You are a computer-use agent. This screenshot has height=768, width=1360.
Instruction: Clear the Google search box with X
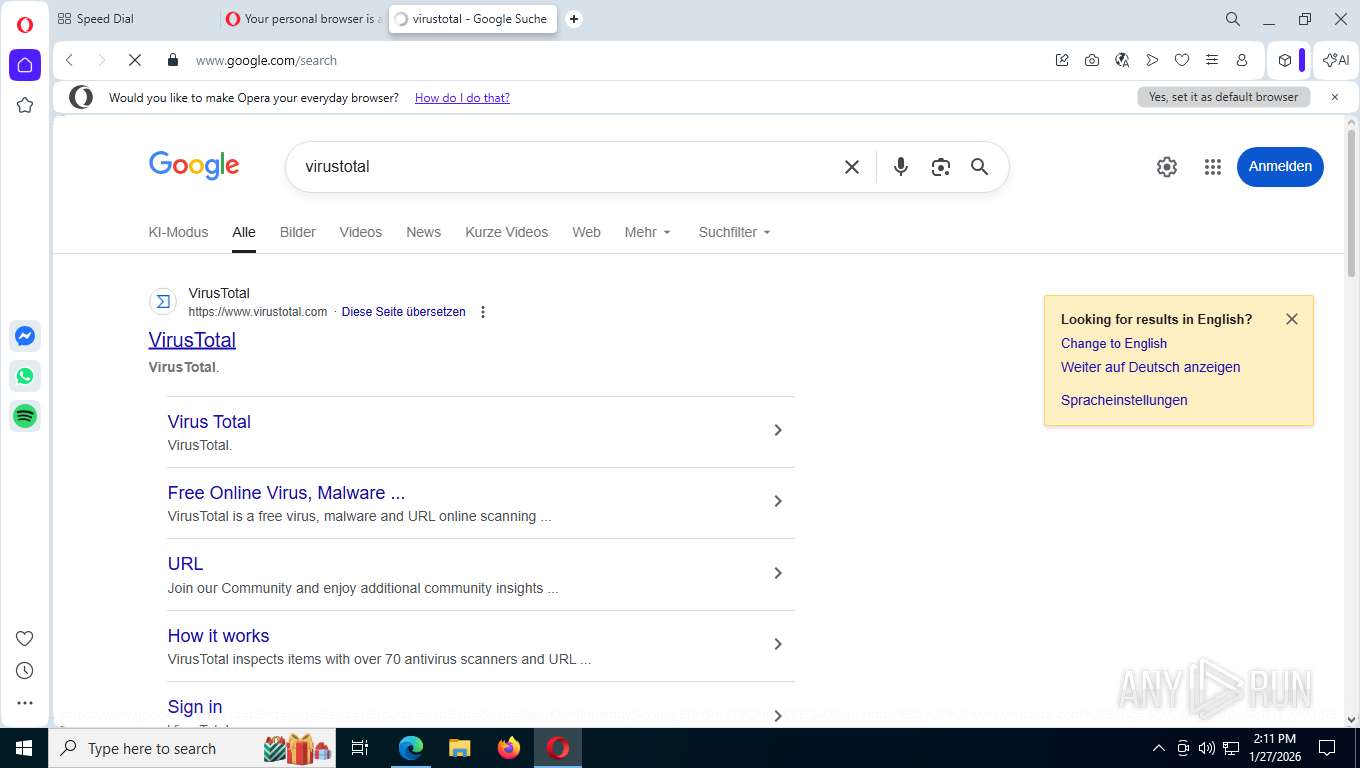(x=852, y=167)
